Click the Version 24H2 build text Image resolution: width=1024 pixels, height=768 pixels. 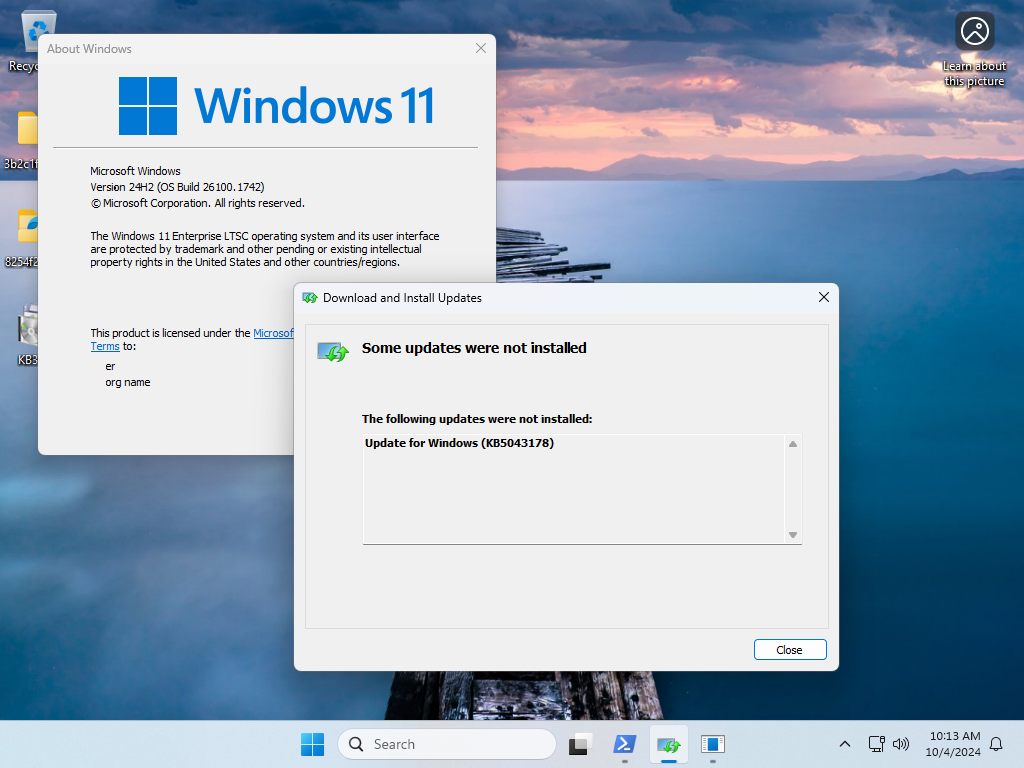point(178,187)
